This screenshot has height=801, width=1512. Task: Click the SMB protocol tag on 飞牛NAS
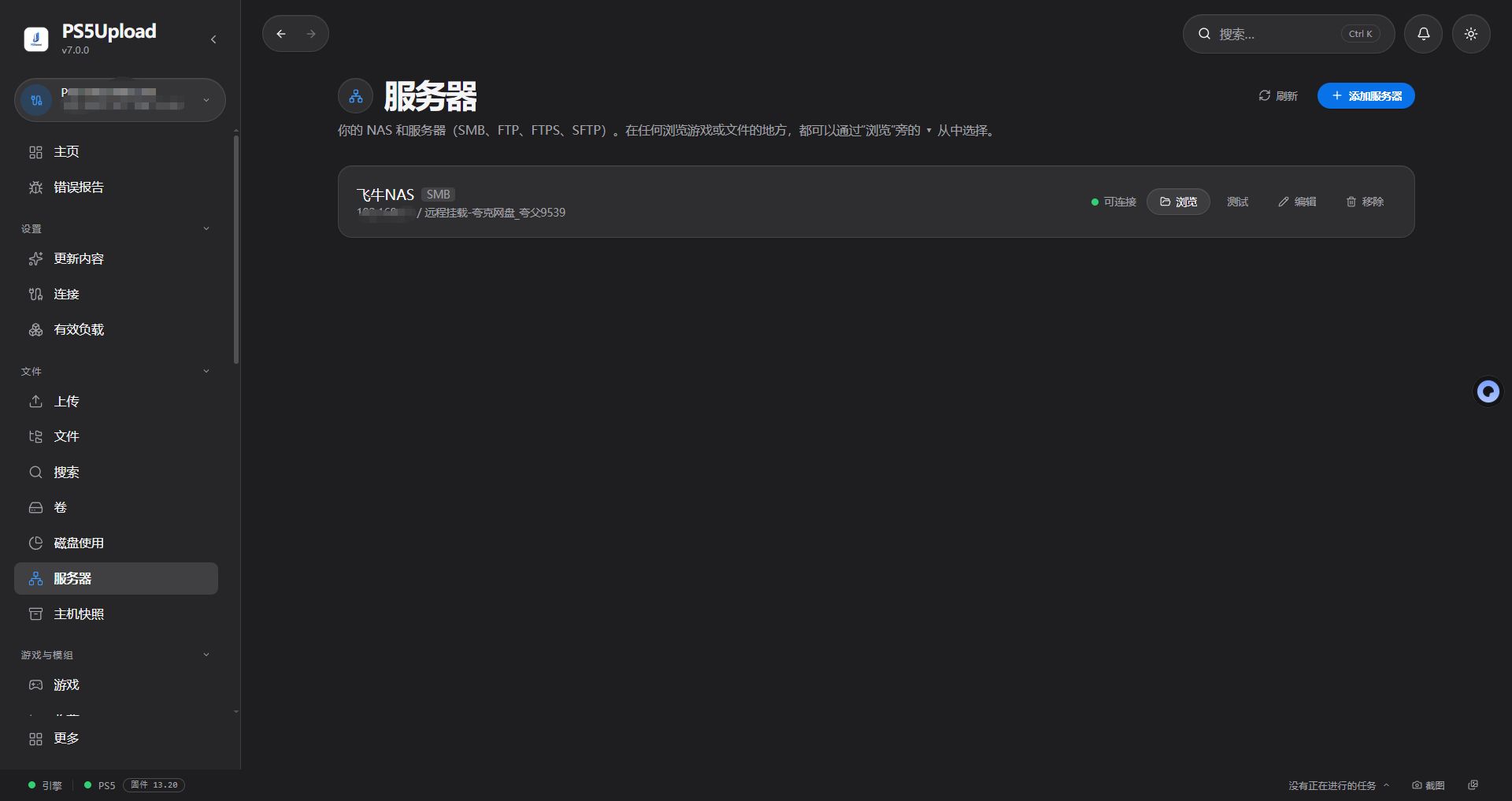[x=439, y=195]
